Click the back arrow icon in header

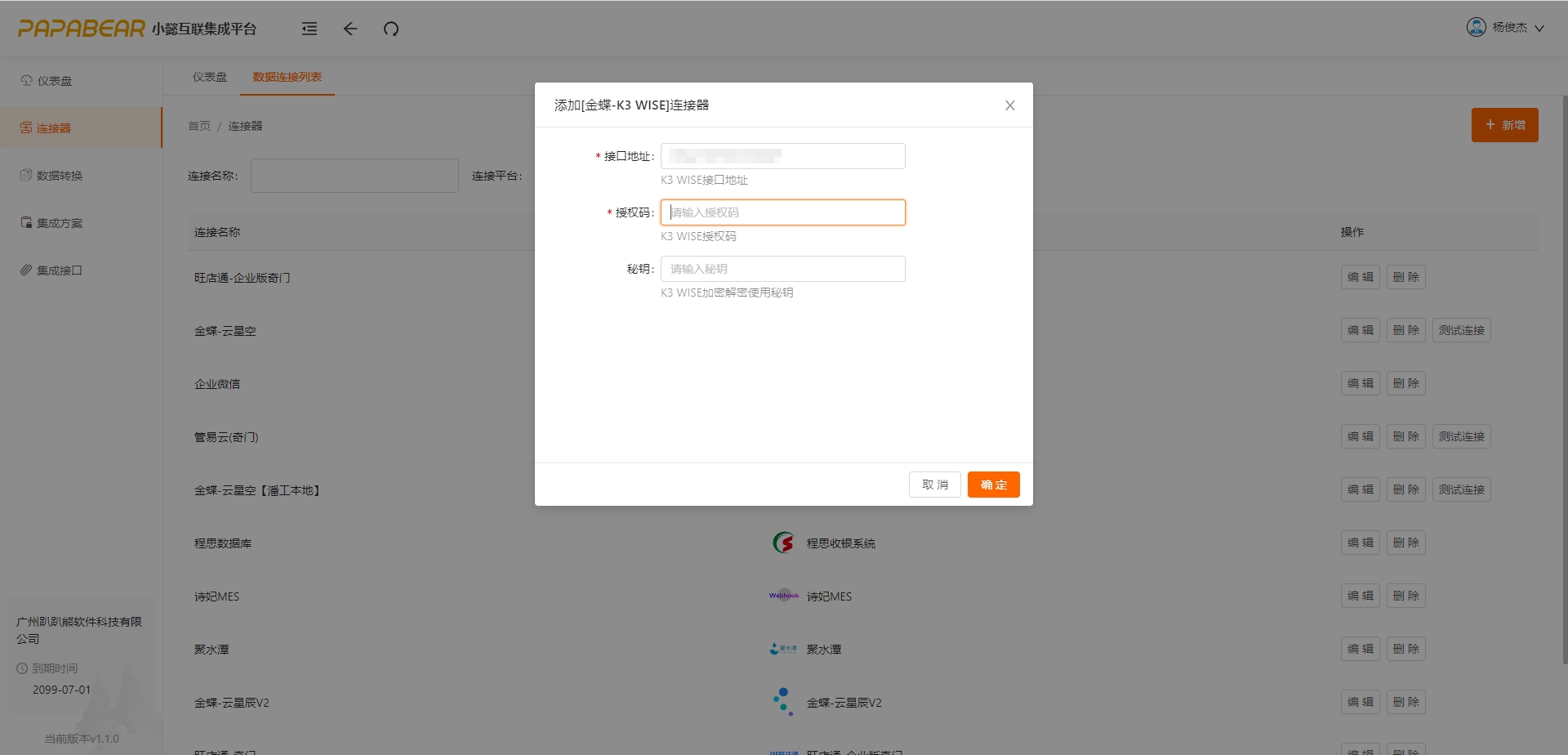pos(350,29)
